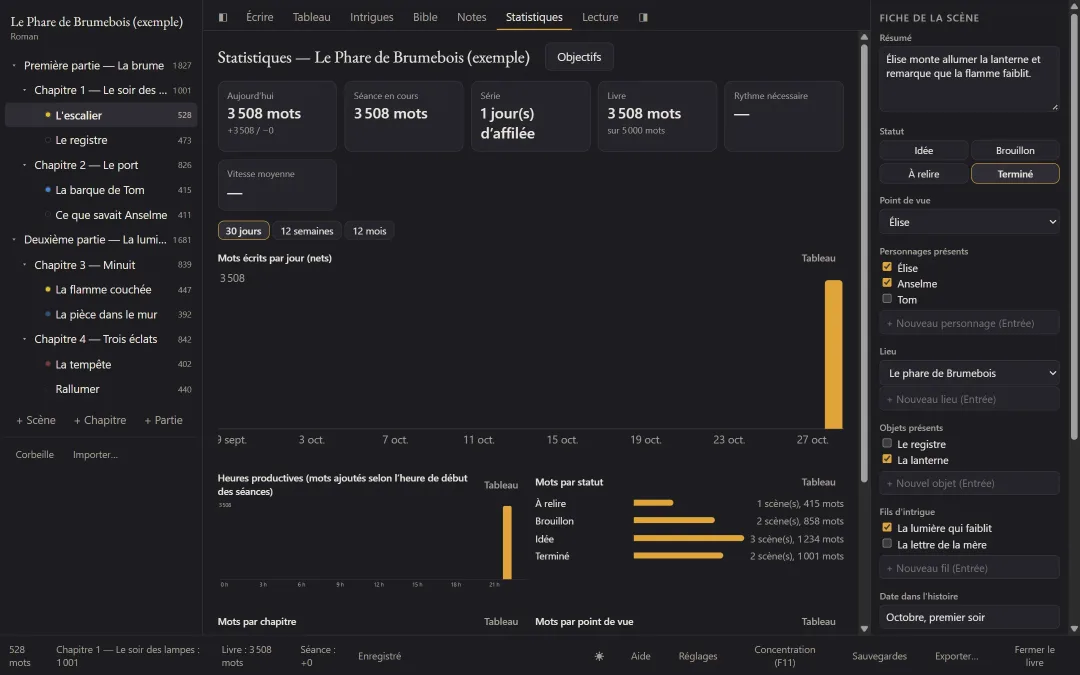This screenshot has width=1080, height=675.
Task: Toggle the right scene-sheet panel icon
Action: coord(643,17)
